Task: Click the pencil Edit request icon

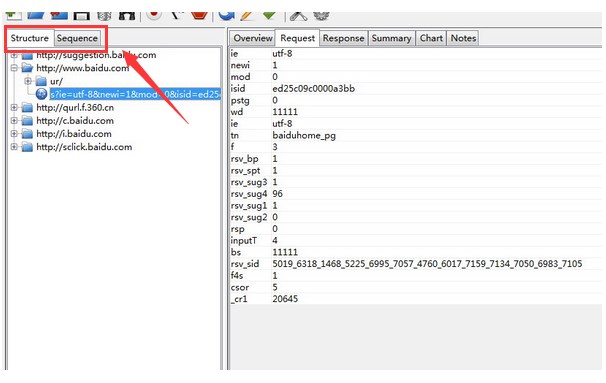Action: click(x=247, y=15)
